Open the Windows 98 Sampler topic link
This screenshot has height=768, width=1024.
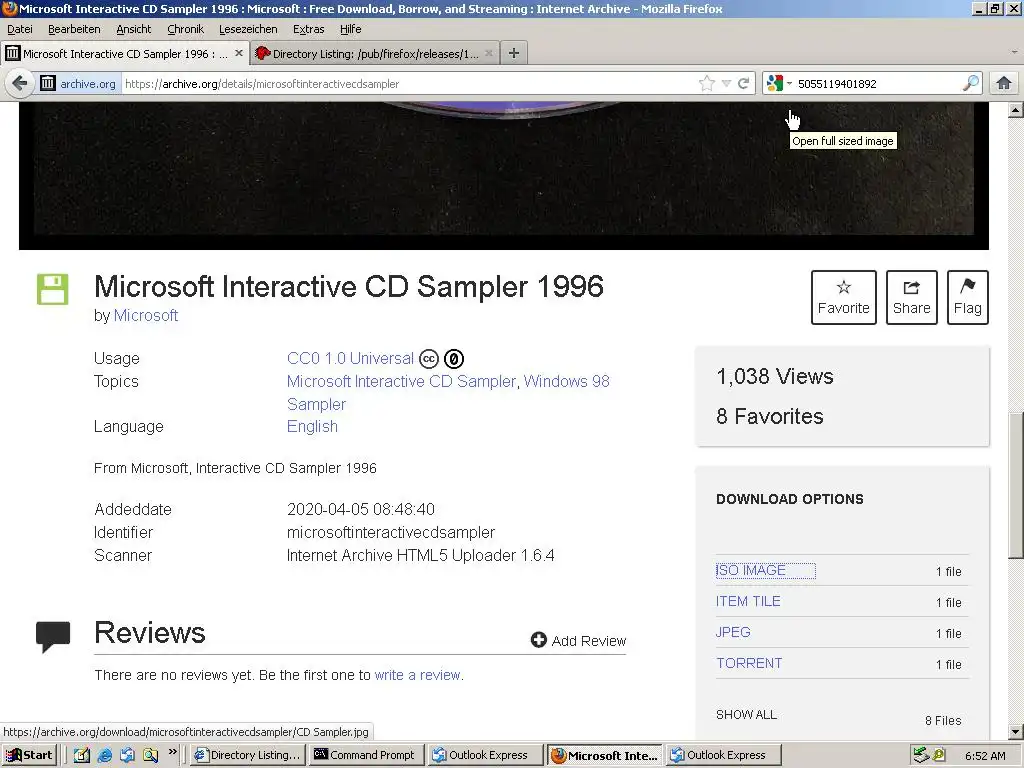pyautogui.click(x=448, y=392)
